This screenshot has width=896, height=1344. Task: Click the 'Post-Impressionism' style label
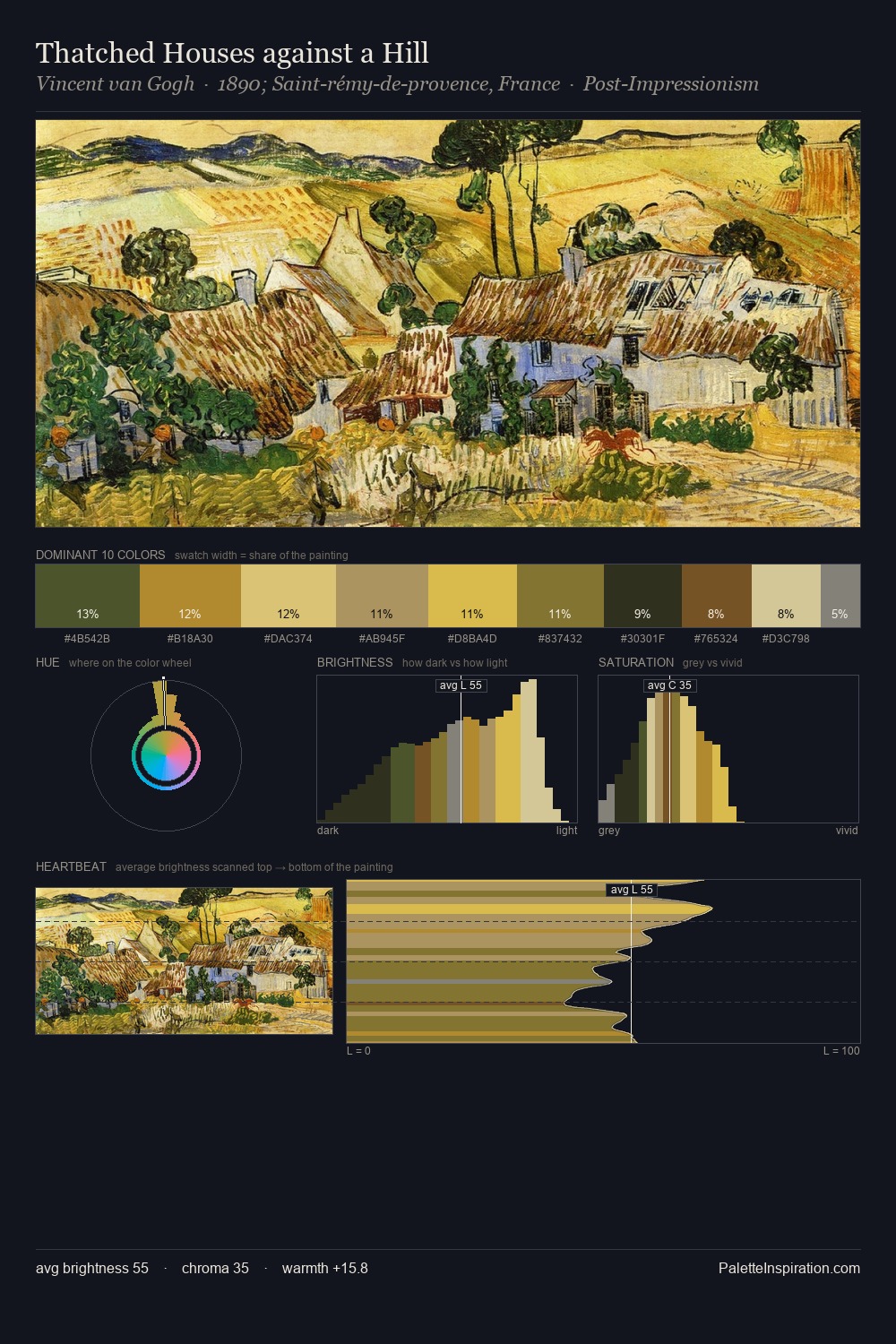671,84
